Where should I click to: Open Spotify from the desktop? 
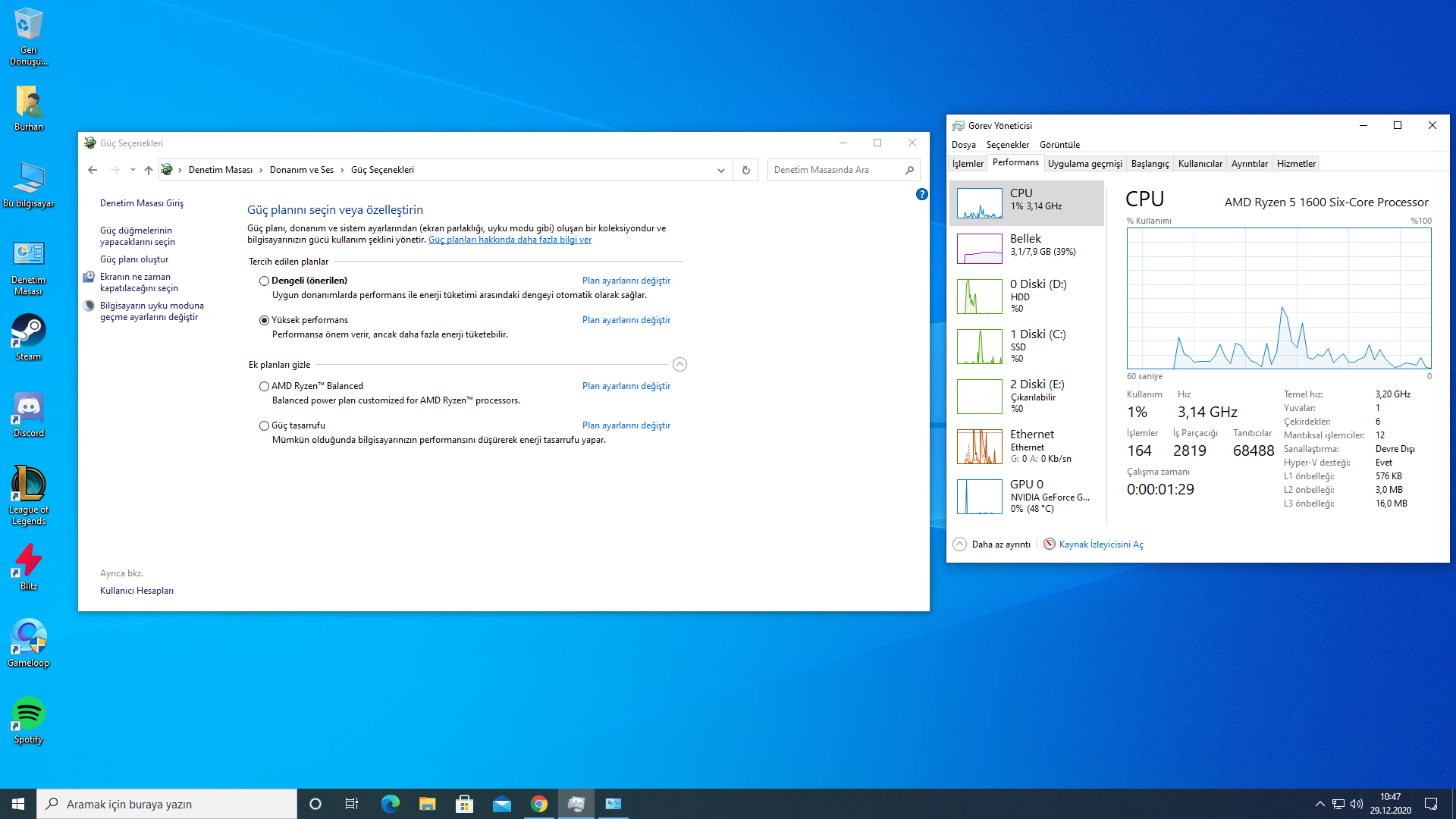point(28,720)
